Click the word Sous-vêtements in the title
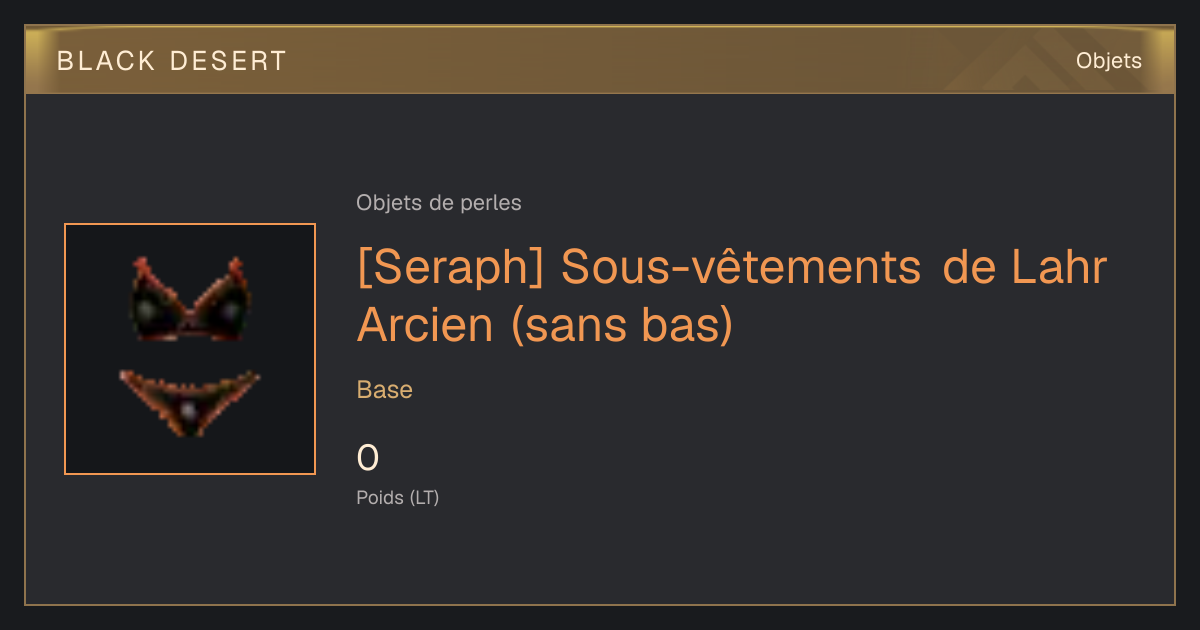 click(x=741, y=268)
